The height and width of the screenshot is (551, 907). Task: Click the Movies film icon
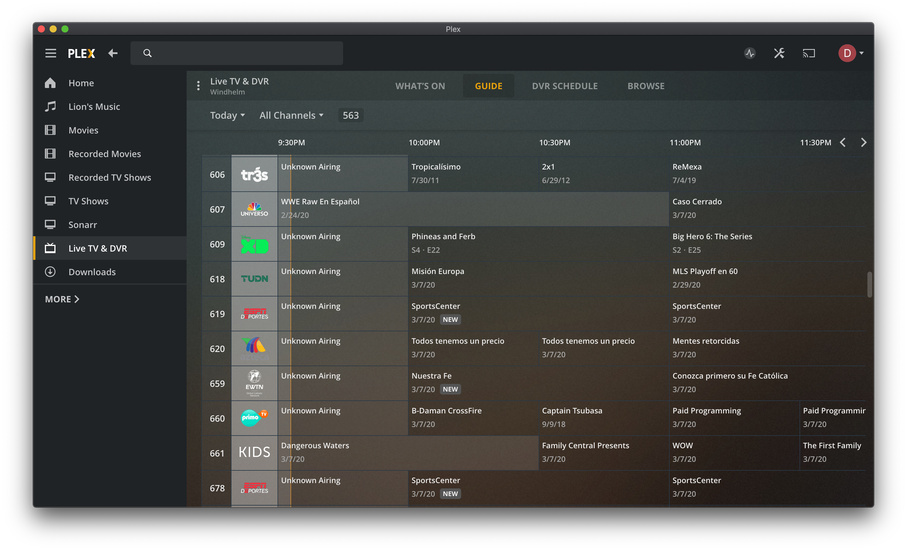coord(50,130)
